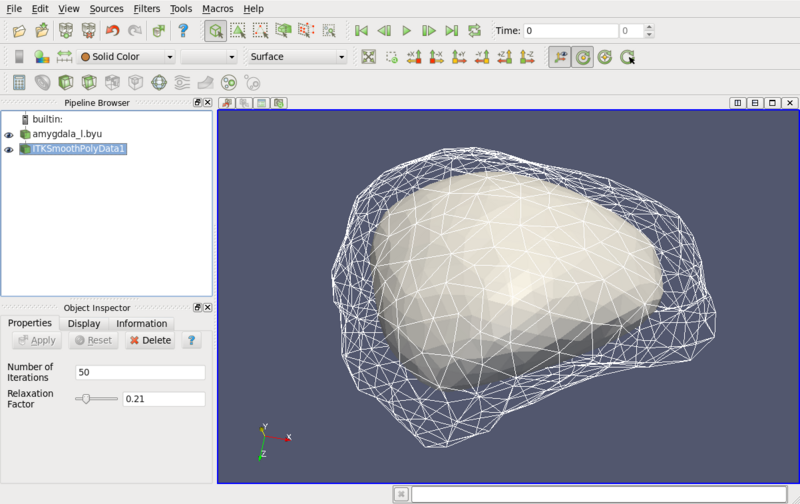
Task: Set view direction to +X
Action: [x=414, y=57]
